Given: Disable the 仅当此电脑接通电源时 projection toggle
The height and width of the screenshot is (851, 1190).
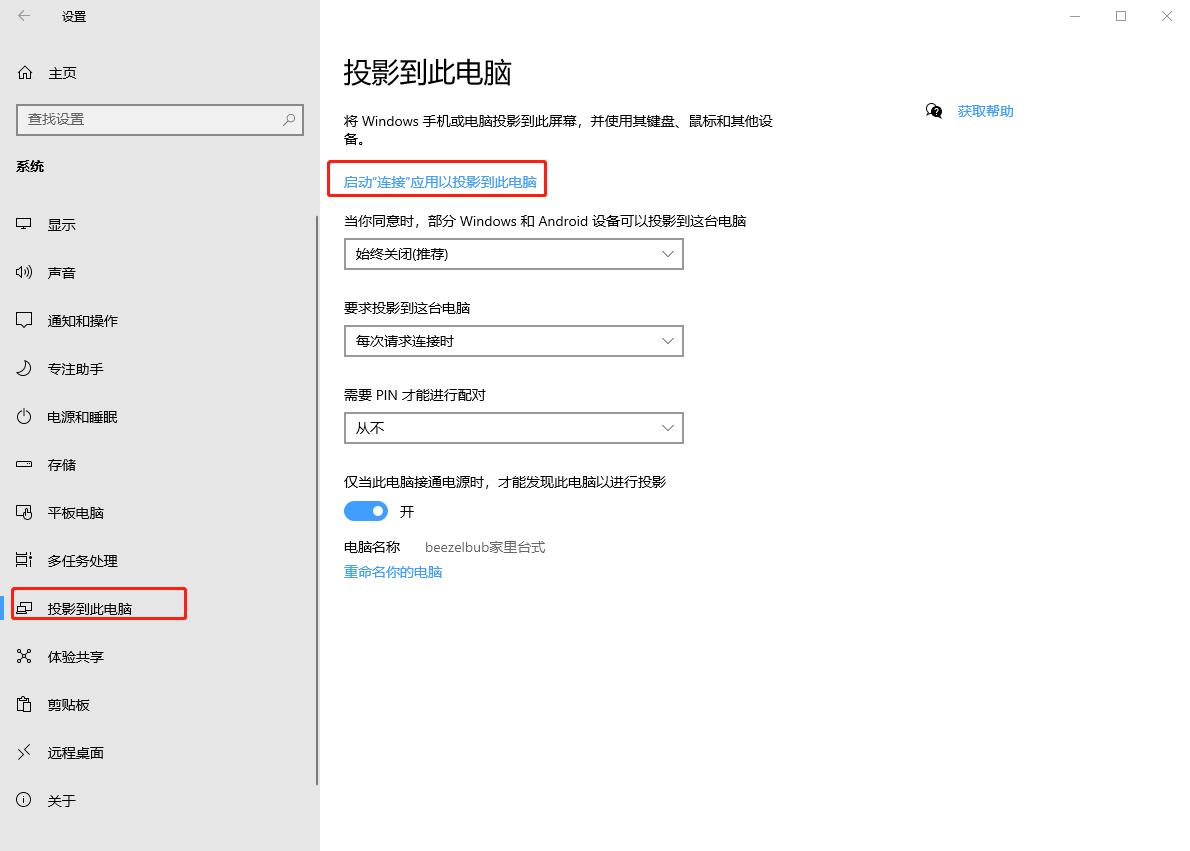Looking at the screenshot, I should click(365, 511).
